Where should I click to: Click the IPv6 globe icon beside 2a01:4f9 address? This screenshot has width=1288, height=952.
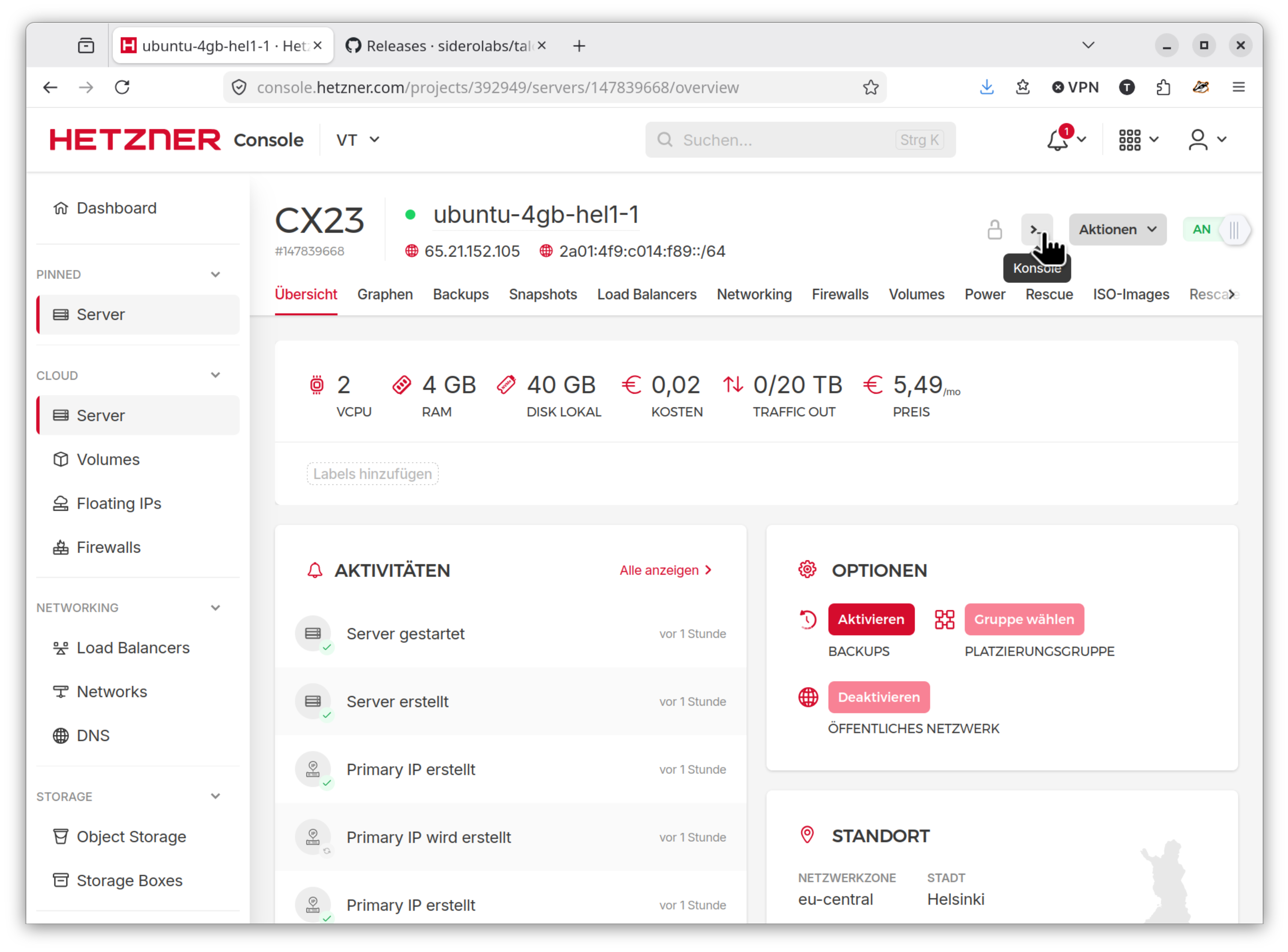(x=546, y=251)
